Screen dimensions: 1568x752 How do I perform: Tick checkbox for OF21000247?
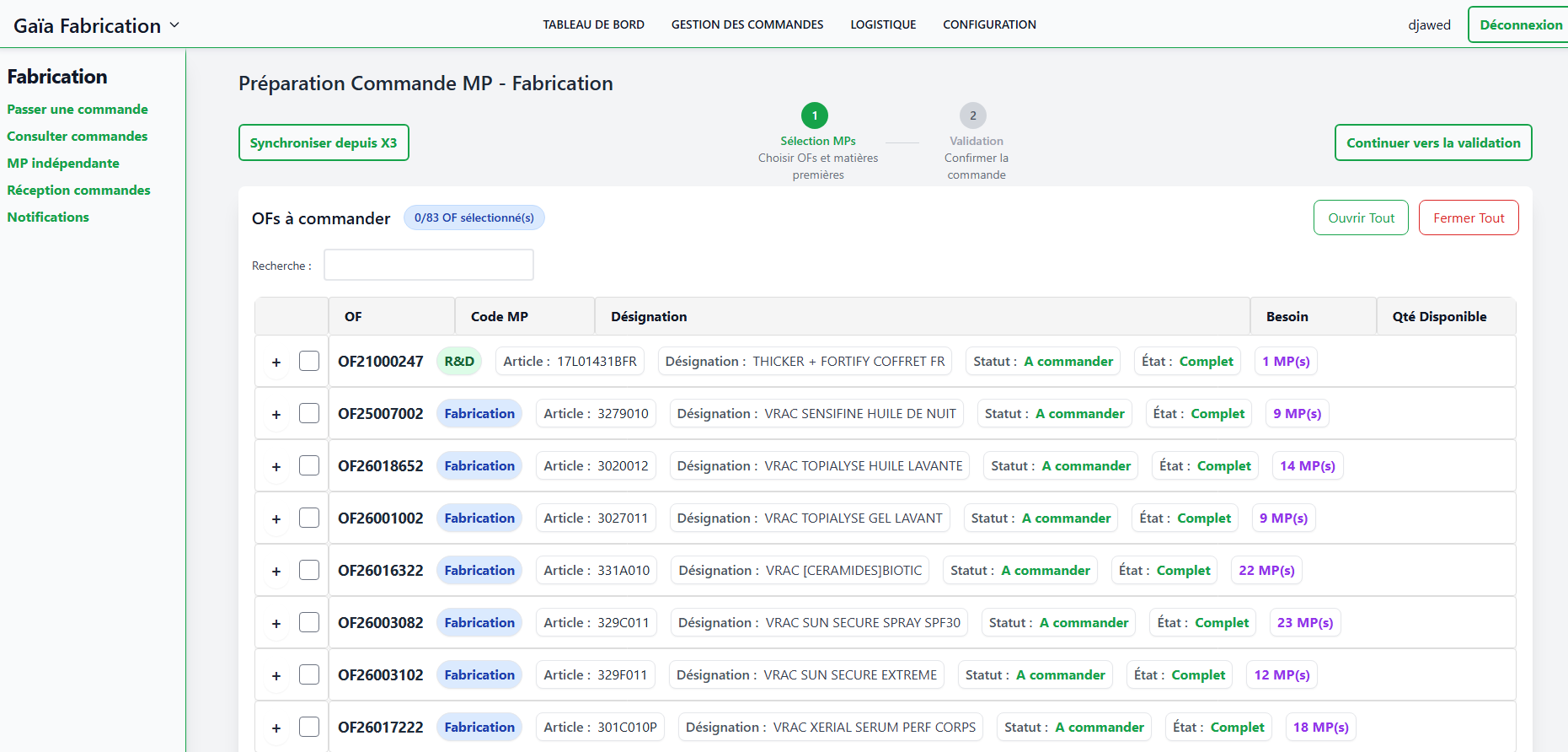click(x=309, y=361)
